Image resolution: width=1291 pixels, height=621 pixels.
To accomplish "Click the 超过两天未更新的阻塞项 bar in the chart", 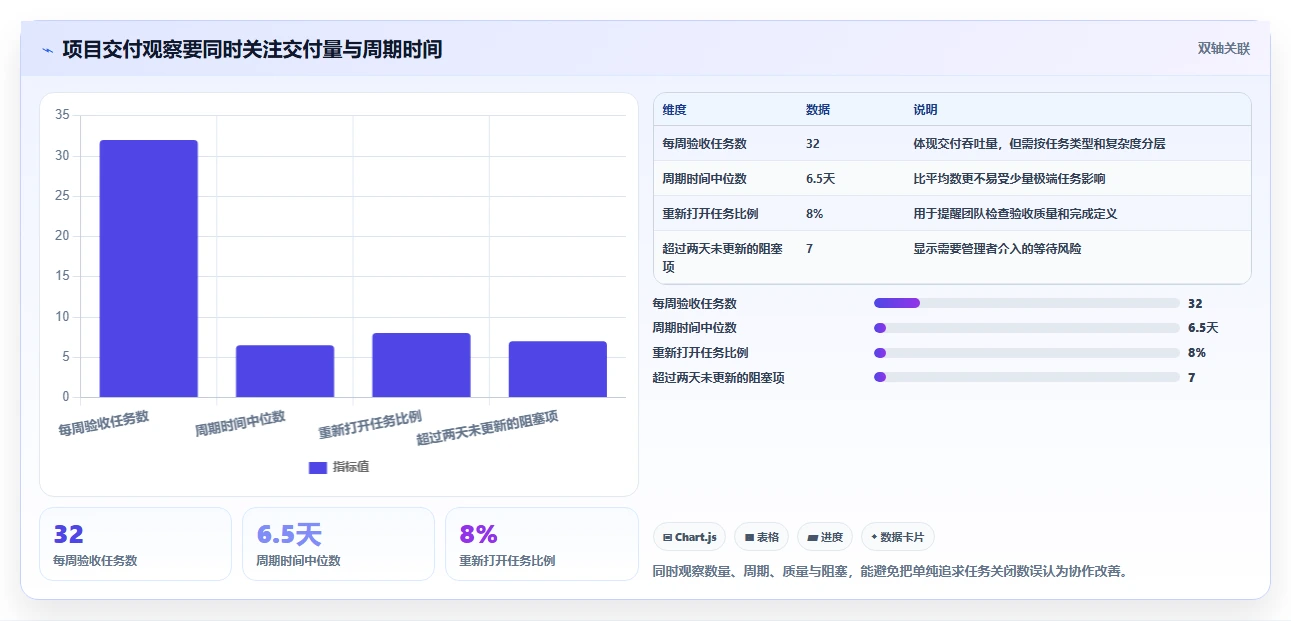I will [x=558, y=369].
